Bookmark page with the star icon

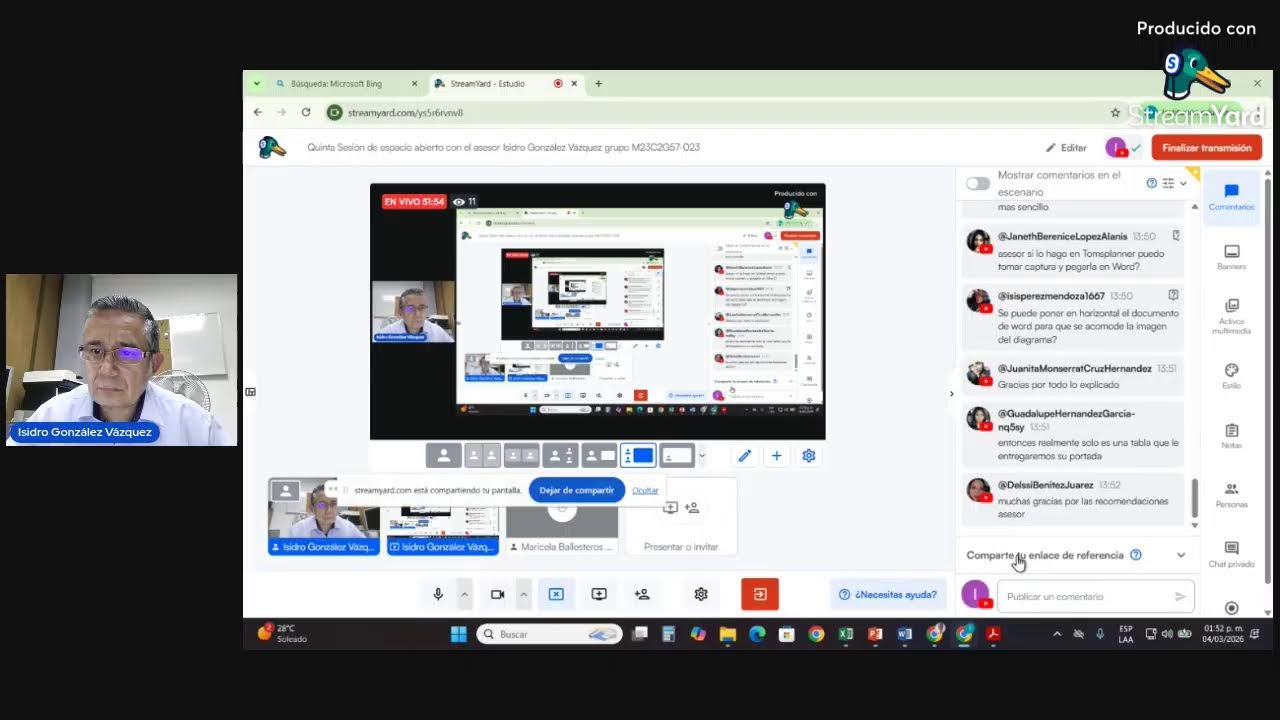1115,113
